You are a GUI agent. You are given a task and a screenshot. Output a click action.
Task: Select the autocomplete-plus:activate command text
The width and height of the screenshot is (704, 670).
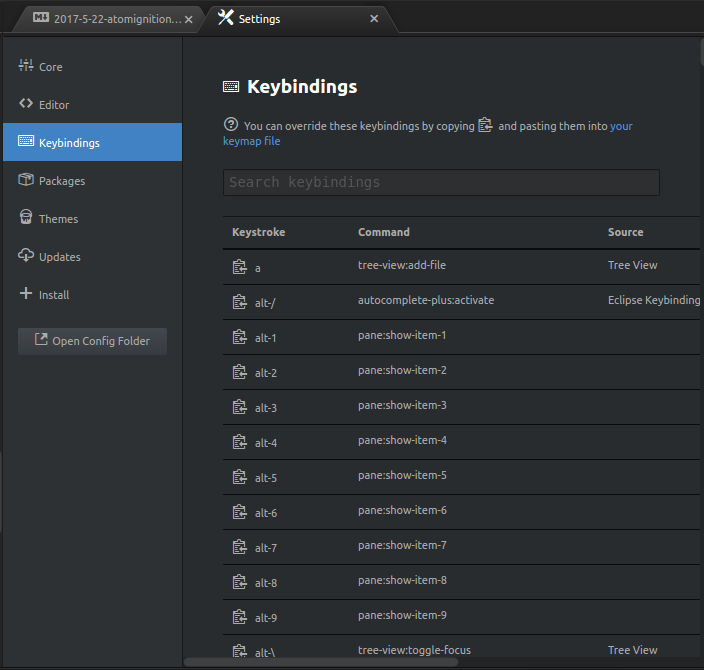pos(426,300)
